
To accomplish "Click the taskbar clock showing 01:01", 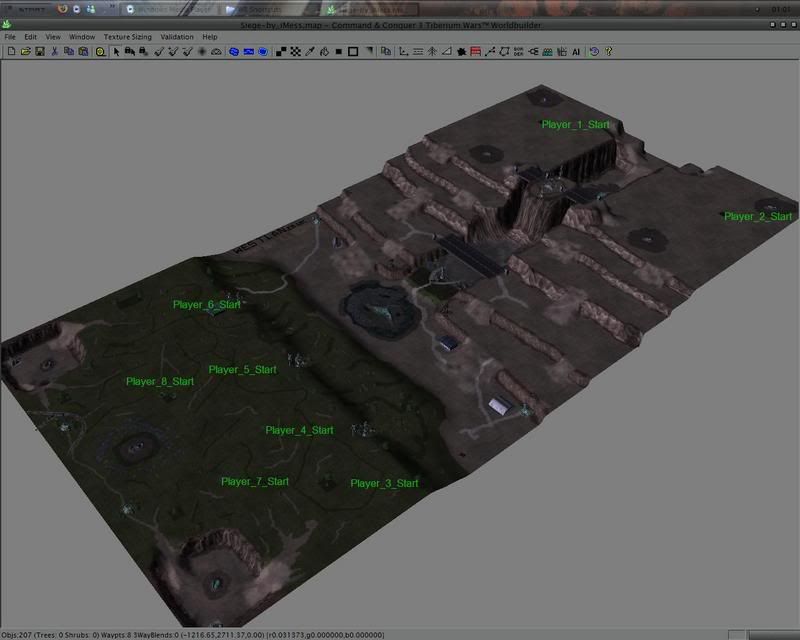I will (781, 9).
